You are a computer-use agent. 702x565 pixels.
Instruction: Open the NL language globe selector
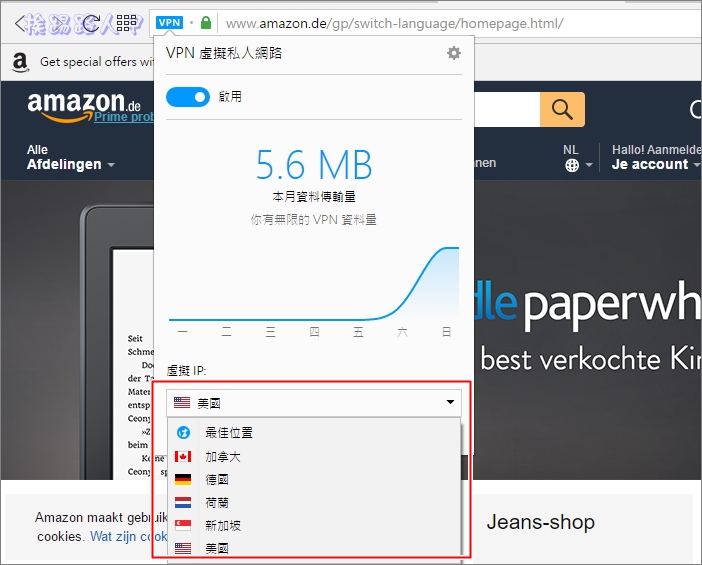point(577,158)
